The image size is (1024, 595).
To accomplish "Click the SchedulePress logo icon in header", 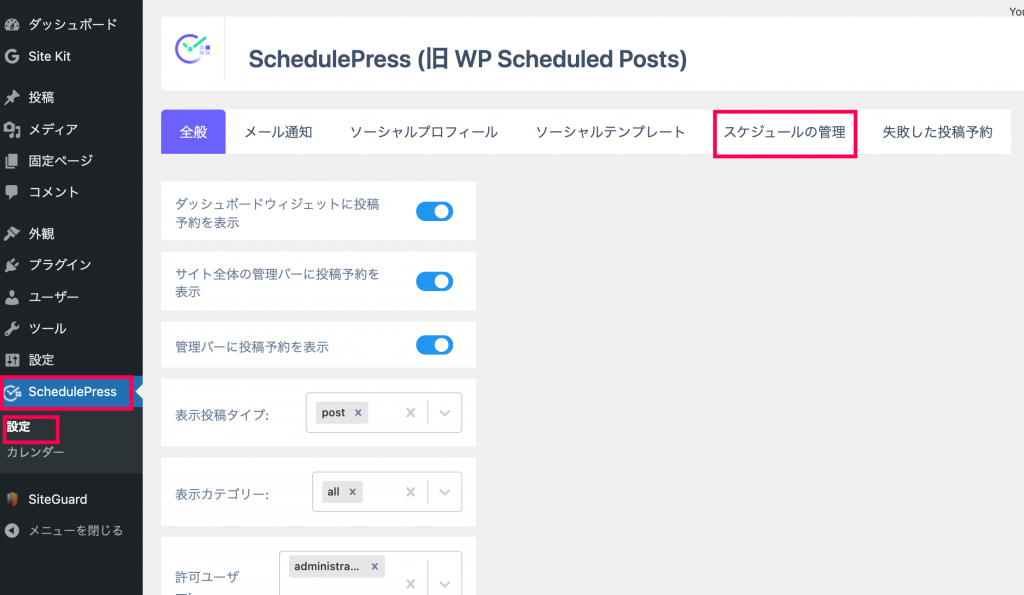I will click(192, 49).
